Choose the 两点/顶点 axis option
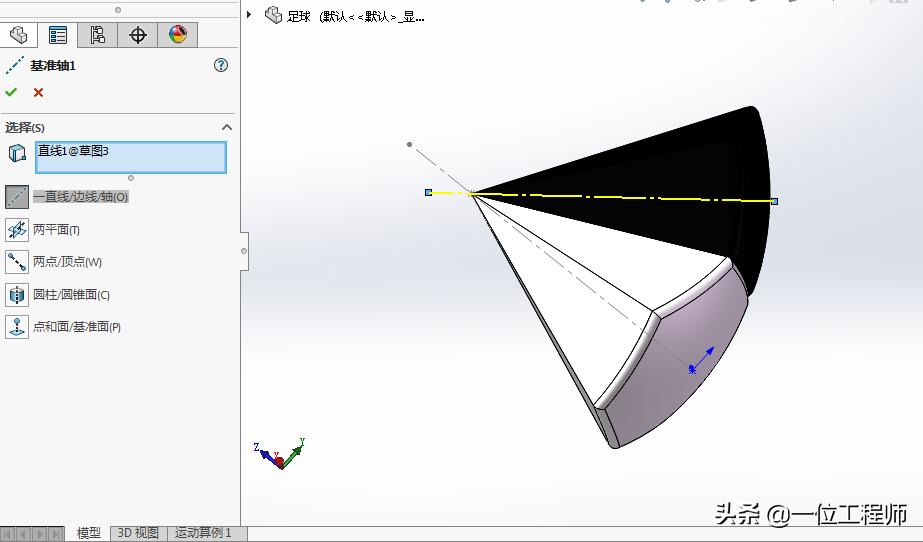923x542 pixels. coord(17,262)
